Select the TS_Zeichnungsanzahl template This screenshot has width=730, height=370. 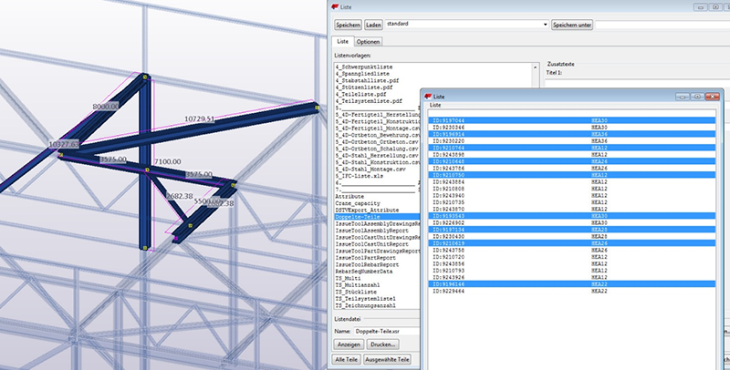point(365,306)
